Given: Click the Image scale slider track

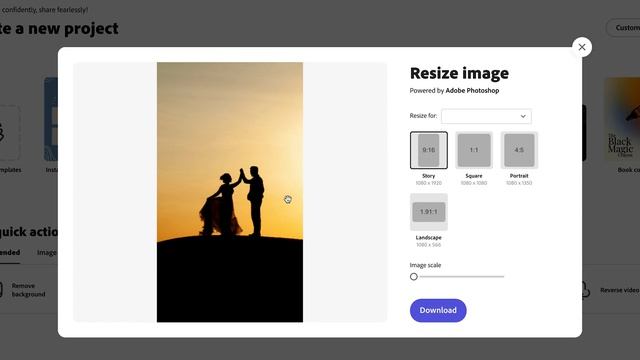Looking at the screenshot, I should pos(461,277).
